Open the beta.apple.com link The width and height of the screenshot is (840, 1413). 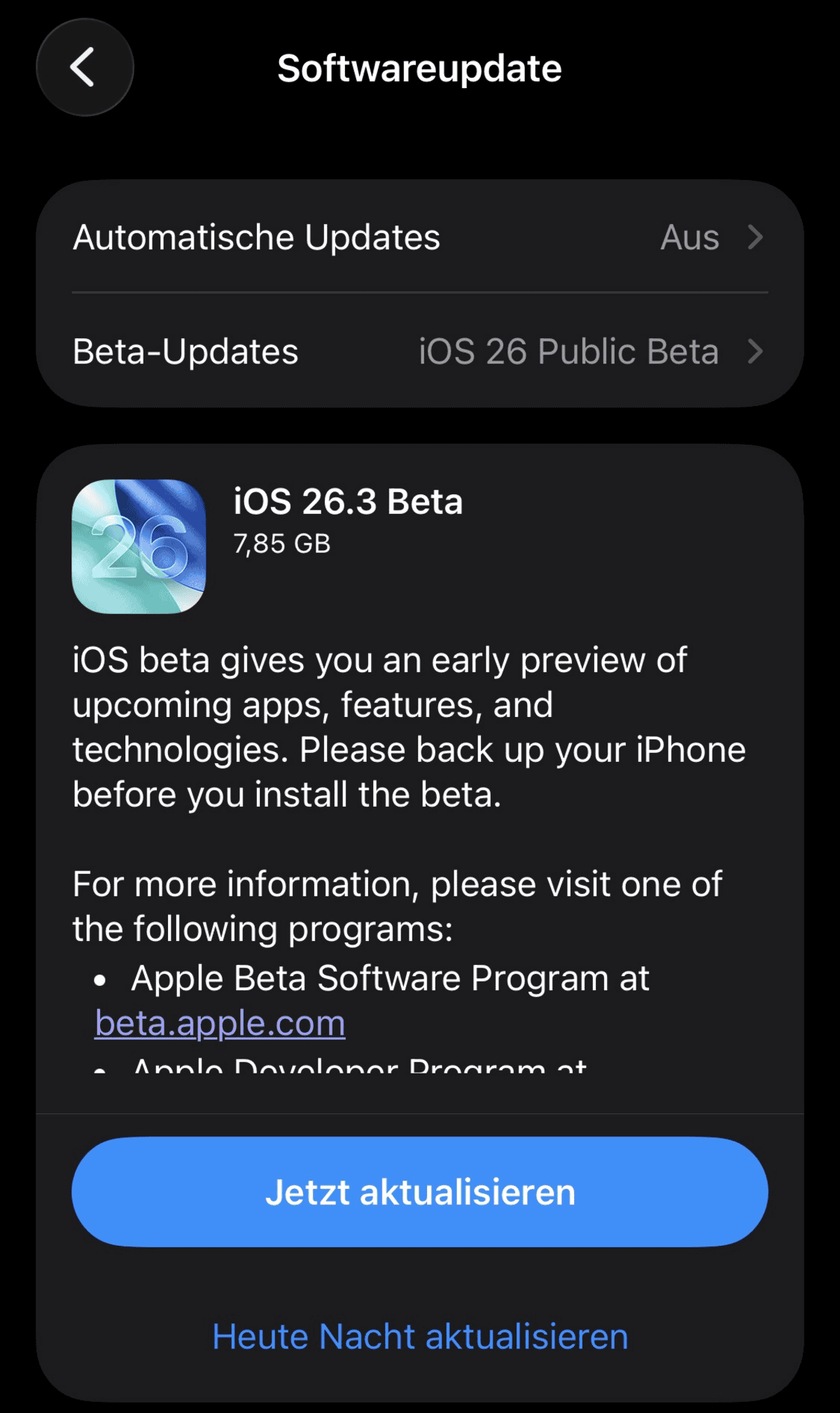pos(220,1023)
